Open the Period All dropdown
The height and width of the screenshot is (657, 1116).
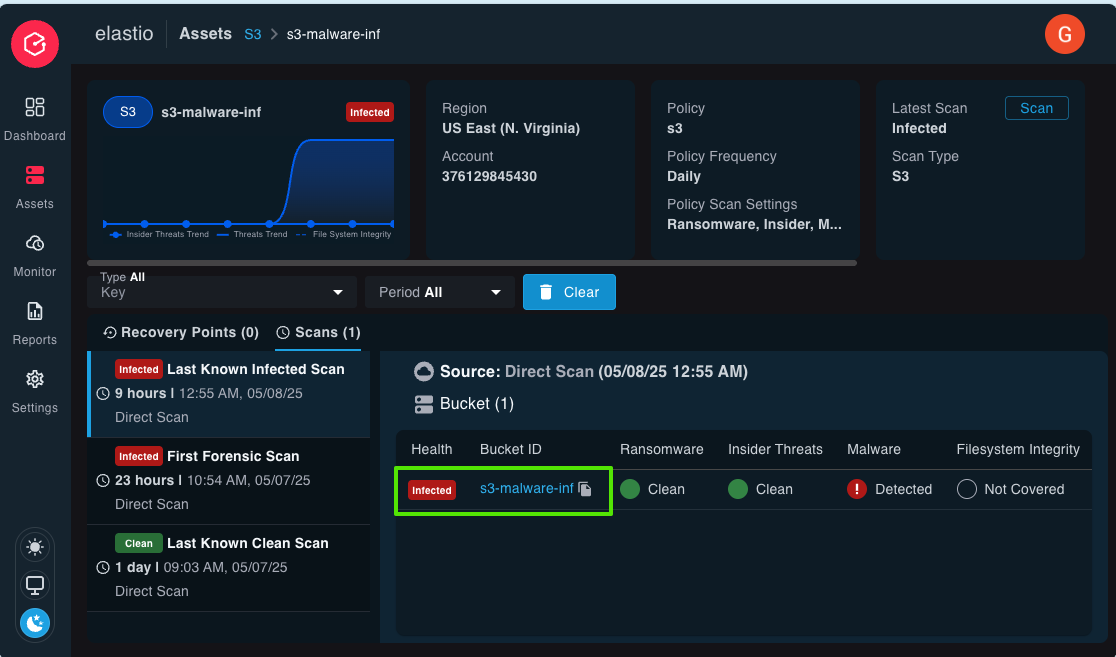pyautogui.click(x=439, y=292)
